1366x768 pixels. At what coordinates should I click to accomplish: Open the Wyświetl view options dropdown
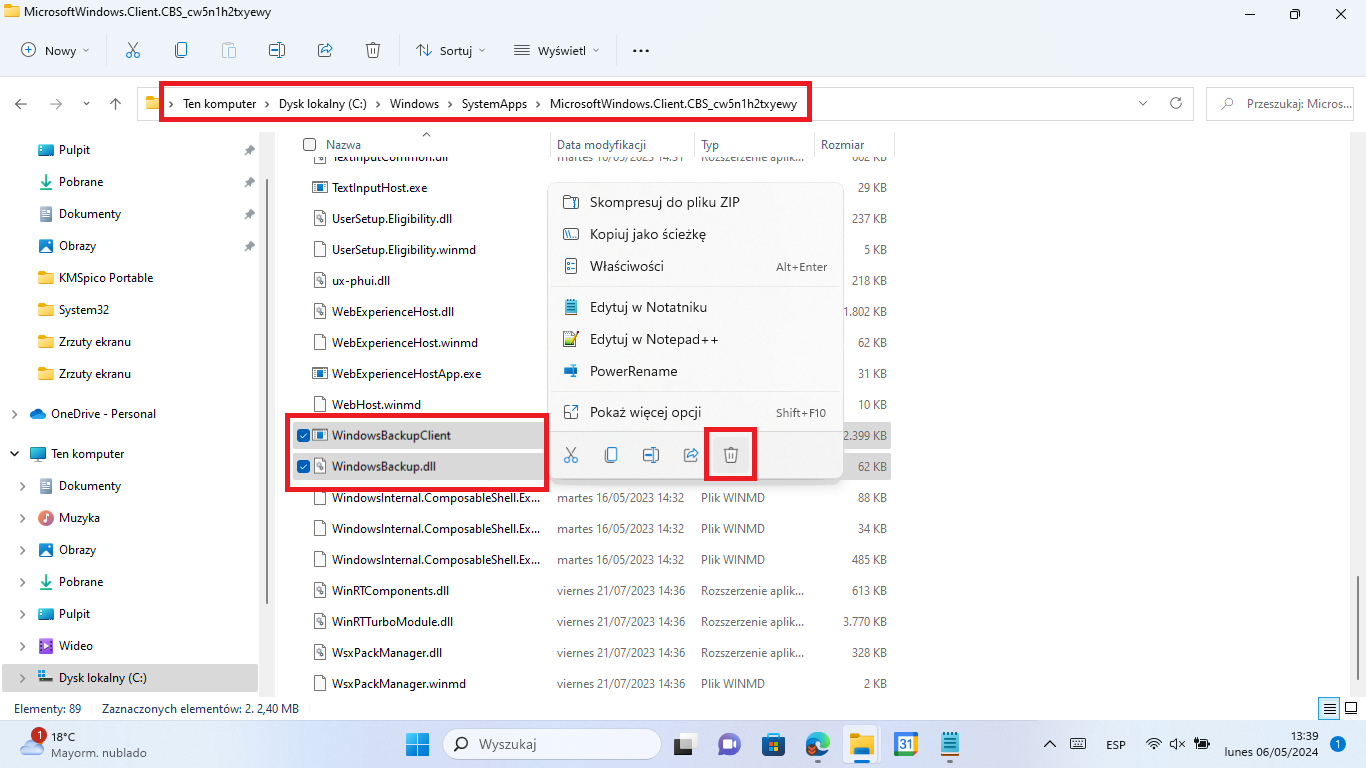(557, 50)
